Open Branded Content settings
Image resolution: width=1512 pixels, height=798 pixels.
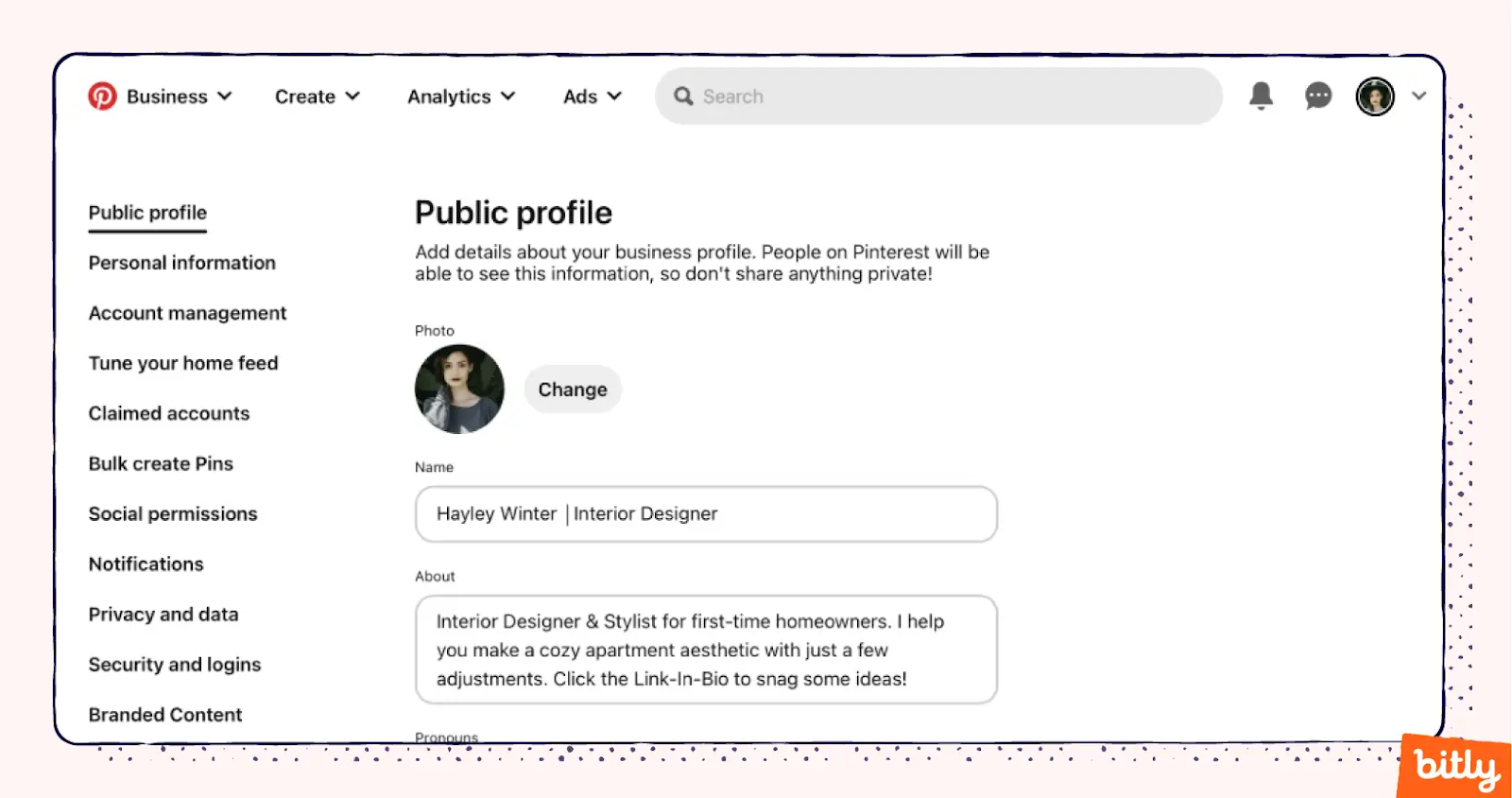165,715
